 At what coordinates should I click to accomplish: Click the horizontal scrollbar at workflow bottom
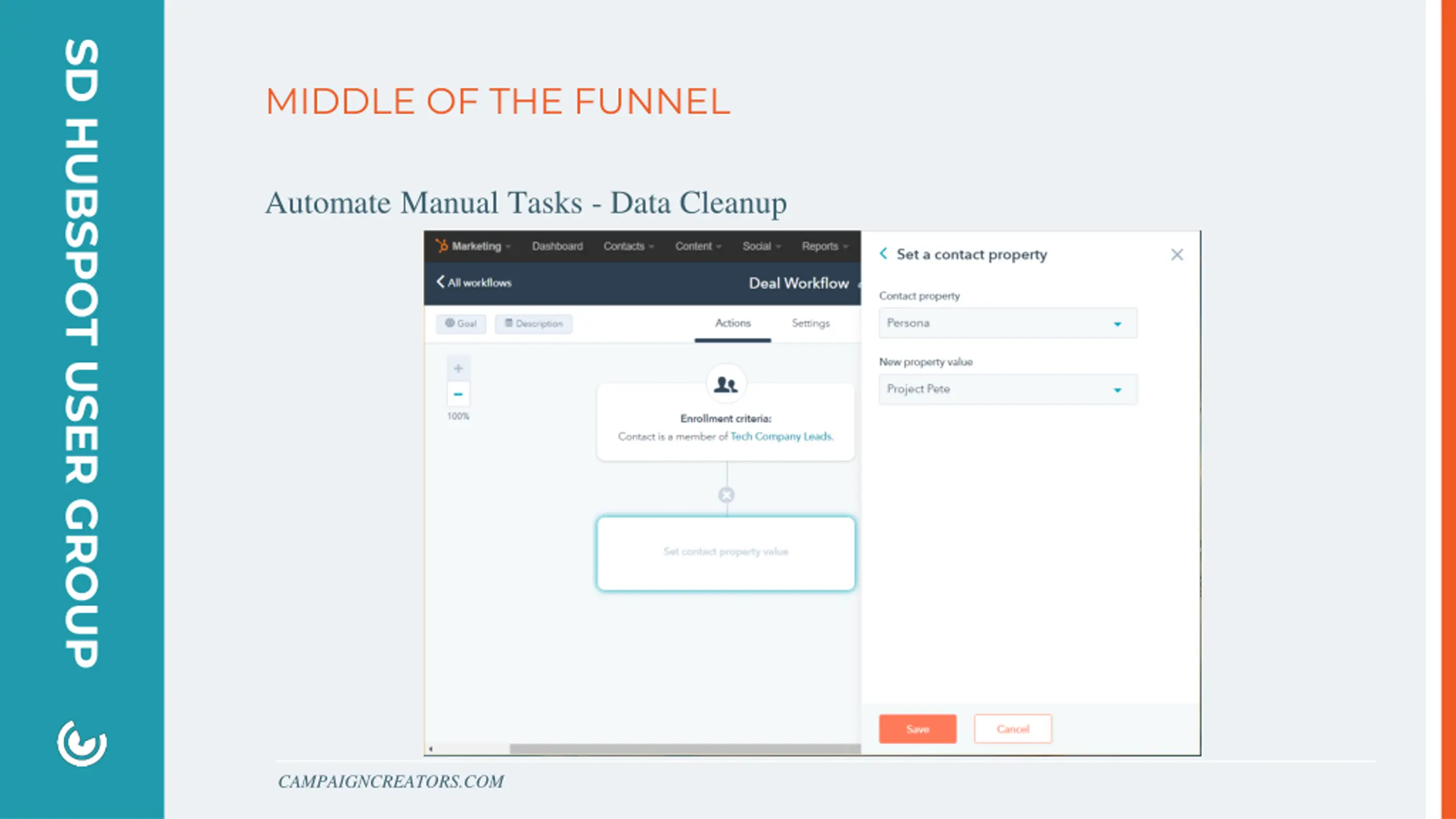685,748
